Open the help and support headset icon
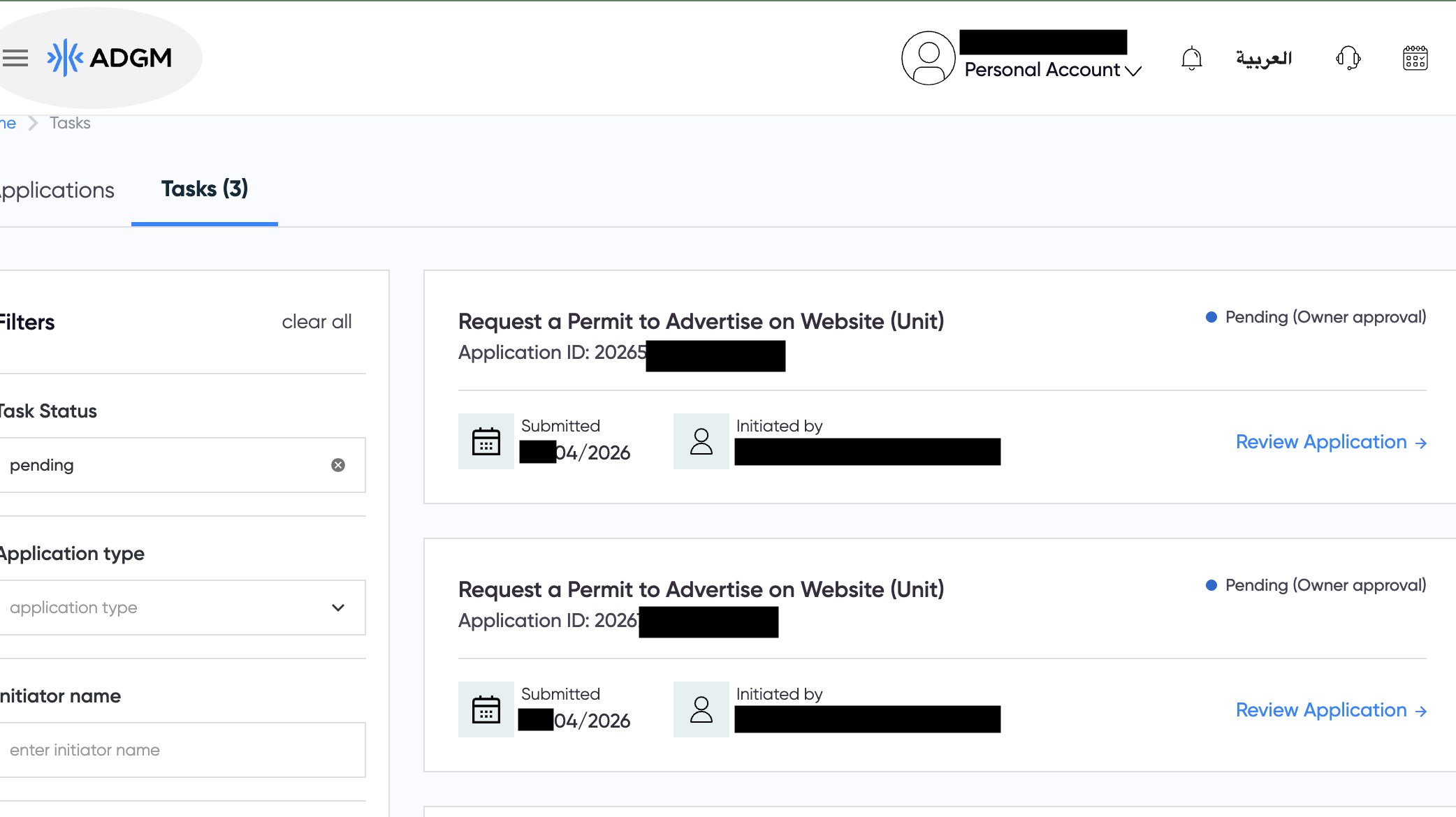The height and width of the screenshot is (817, 1456). 1348,59
